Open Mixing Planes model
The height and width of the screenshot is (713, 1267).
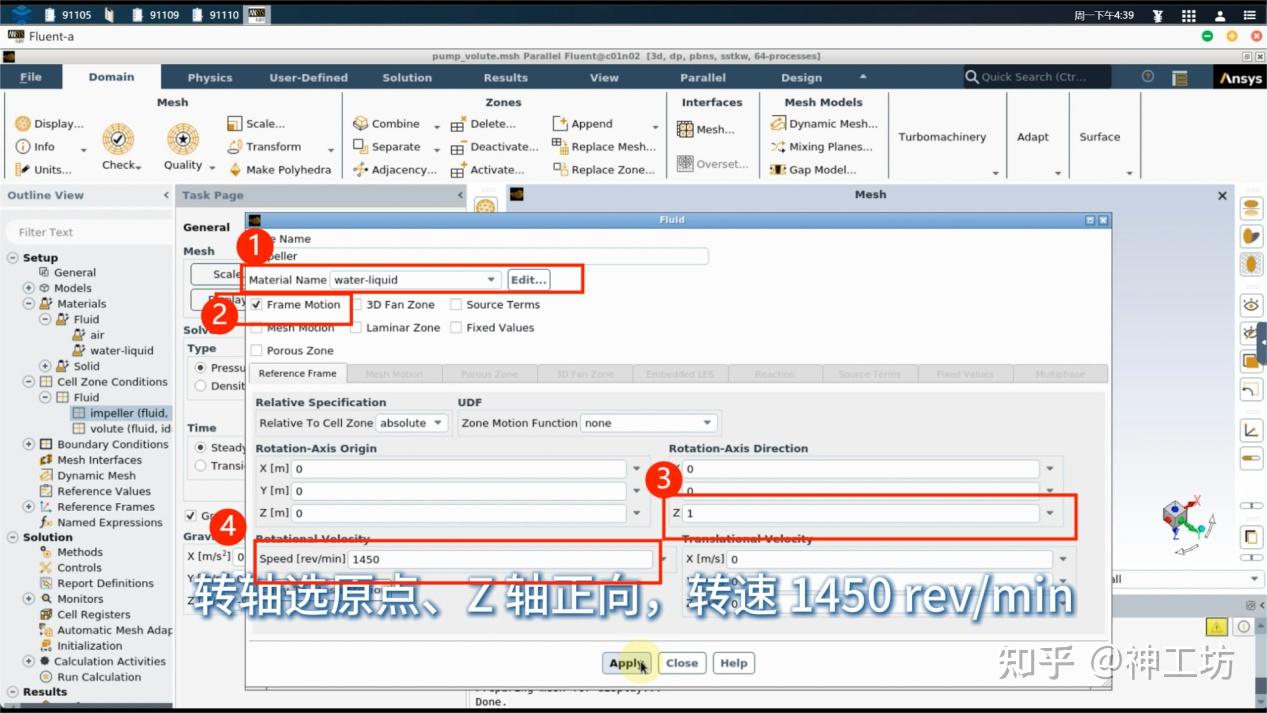pos(821,146)
